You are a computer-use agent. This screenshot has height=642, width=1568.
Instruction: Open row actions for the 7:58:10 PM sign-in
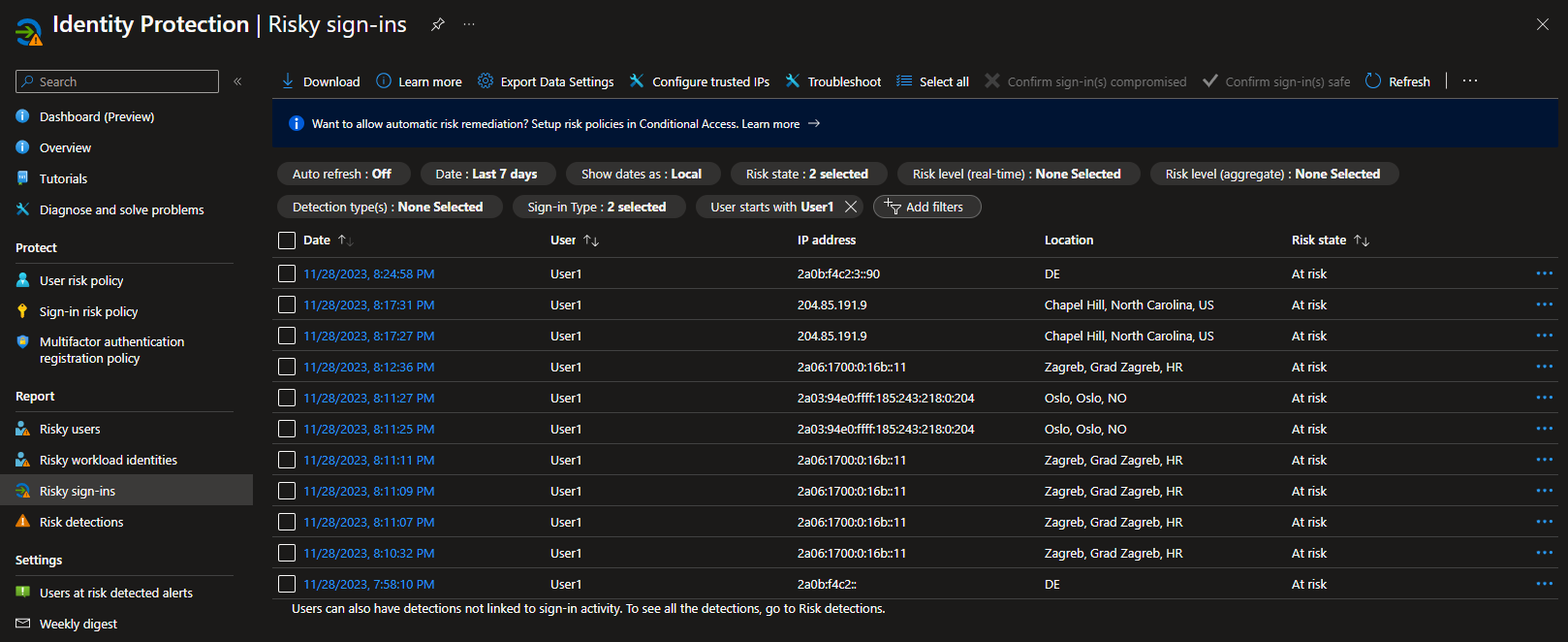click(1544, 584)
